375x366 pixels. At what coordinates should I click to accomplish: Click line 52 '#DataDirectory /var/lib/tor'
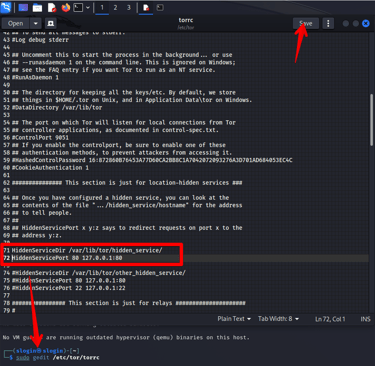pos(57,108)
